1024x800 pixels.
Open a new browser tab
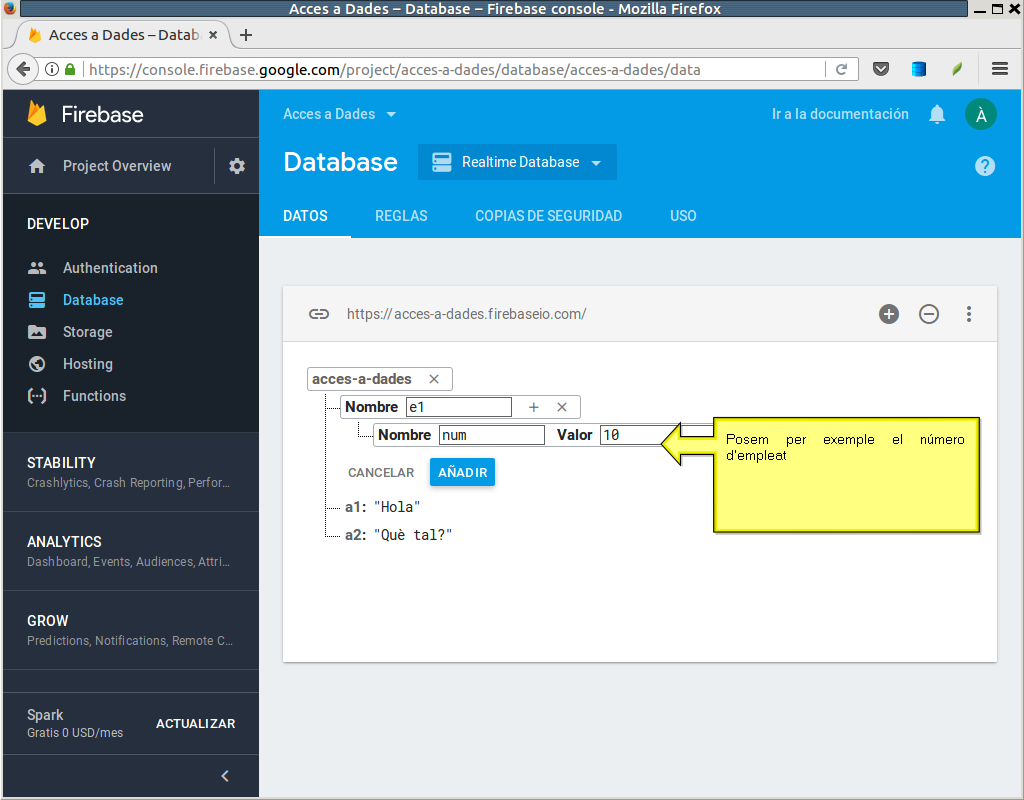(246, 35)
